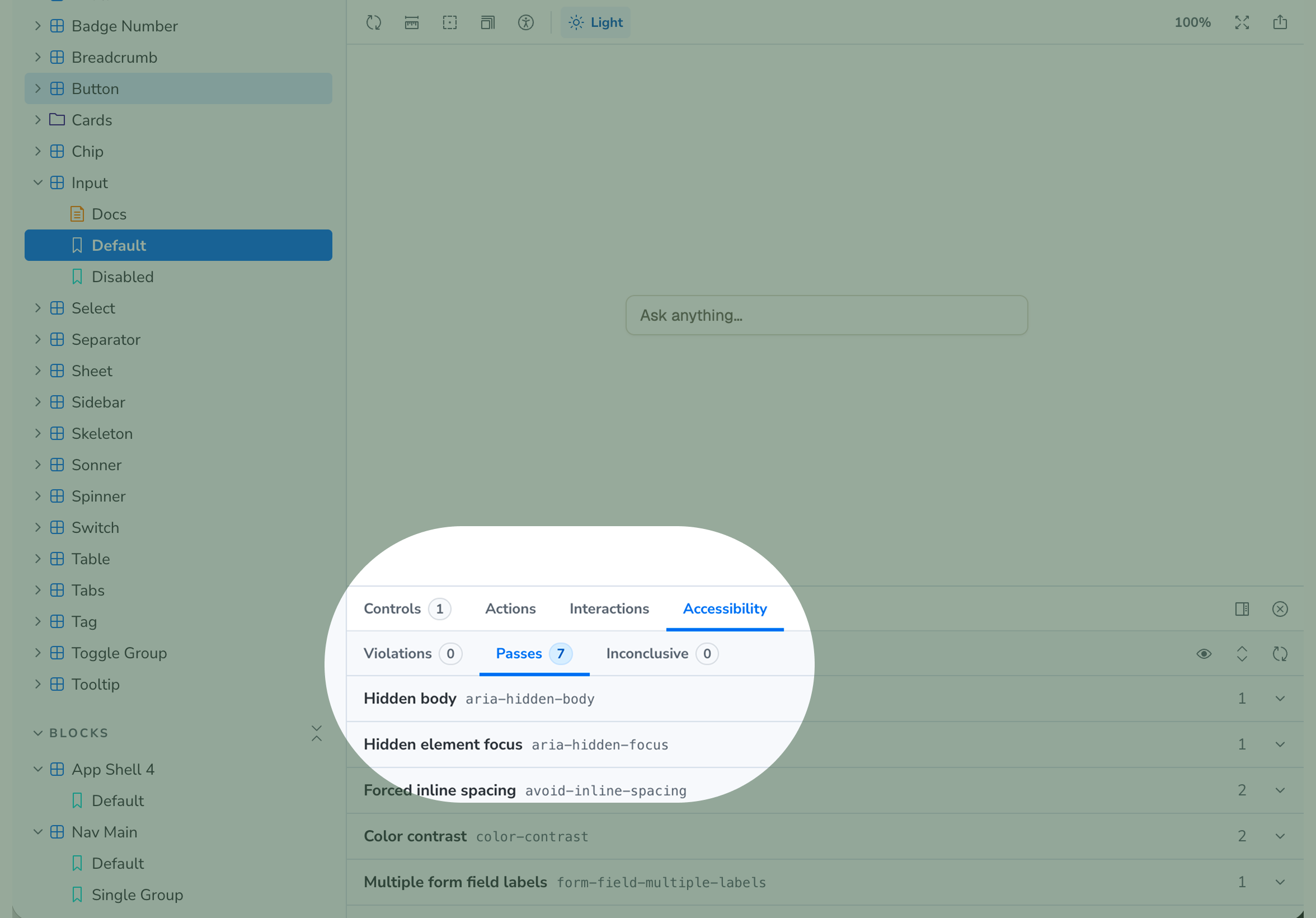This screenshot has width=1316, height=918.
Task: Toggle the highlight results eye icon
Action: (x=1204, y=654)
